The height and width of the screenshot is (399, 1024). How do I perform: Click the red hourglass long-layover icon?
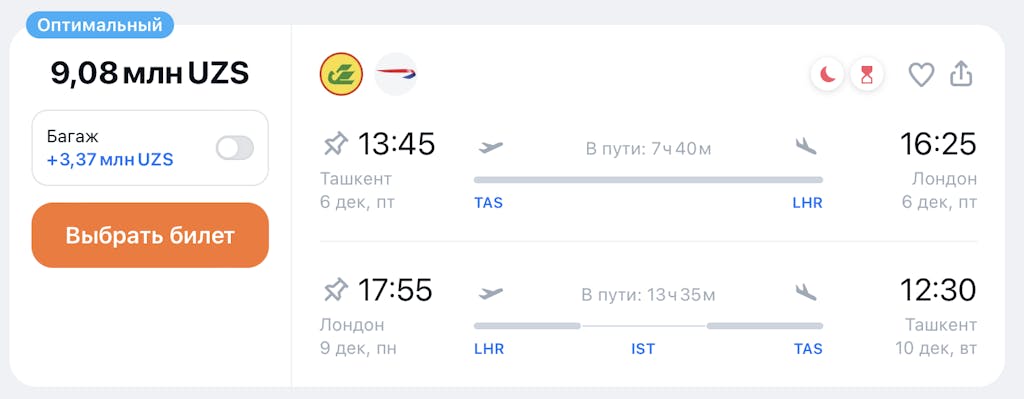coord(867,76)
